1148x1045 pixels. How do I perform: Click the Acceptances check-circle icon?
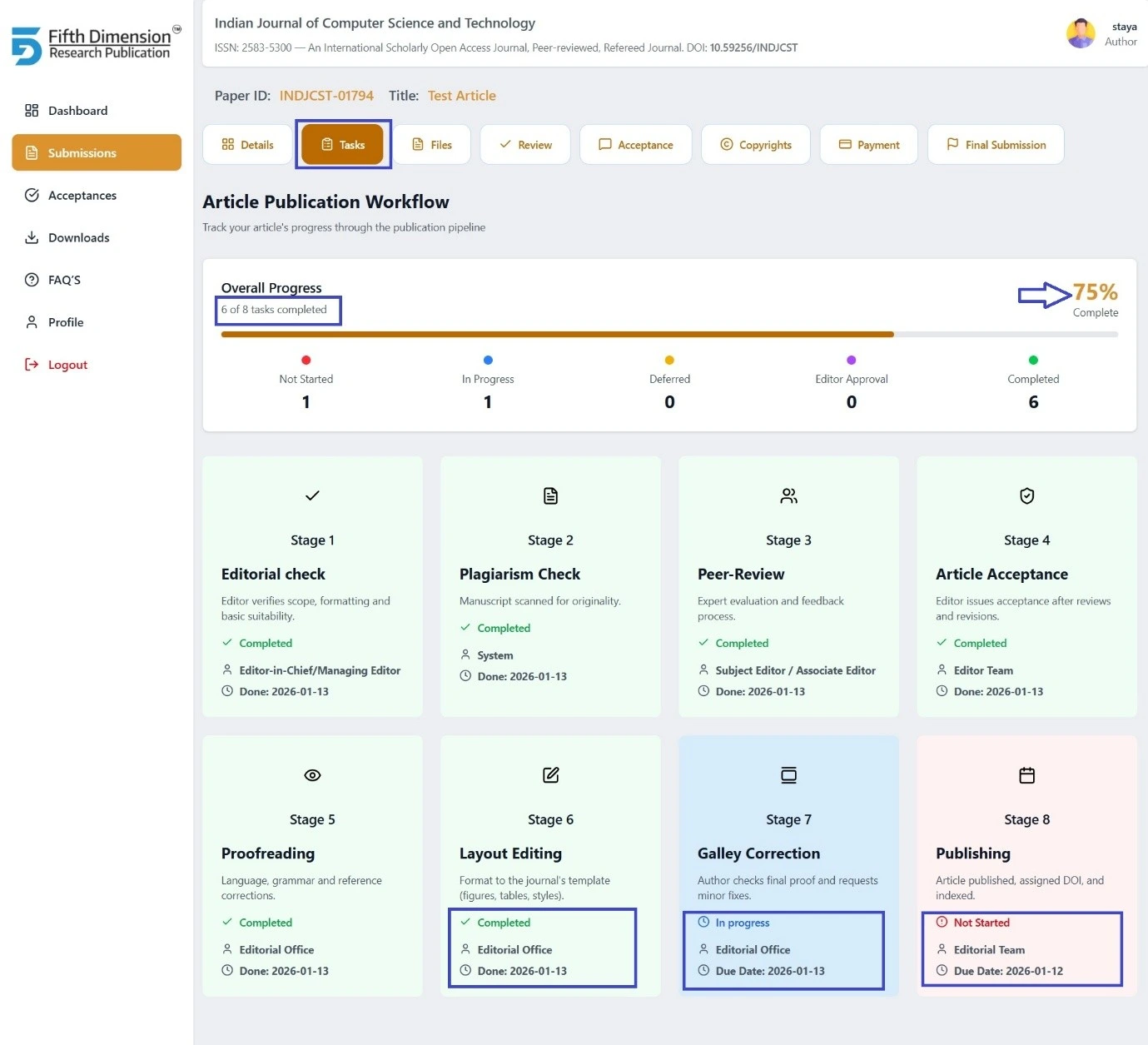(x=32, y=195)
